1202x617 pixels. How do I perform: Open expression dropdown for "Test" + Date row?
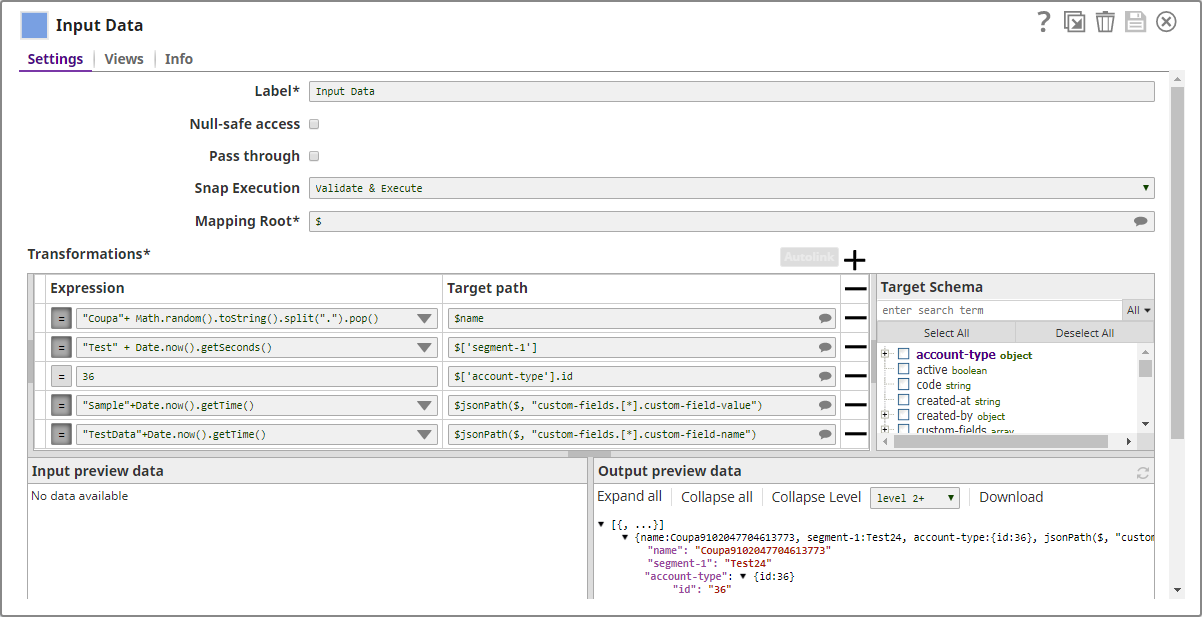[424, 347]
